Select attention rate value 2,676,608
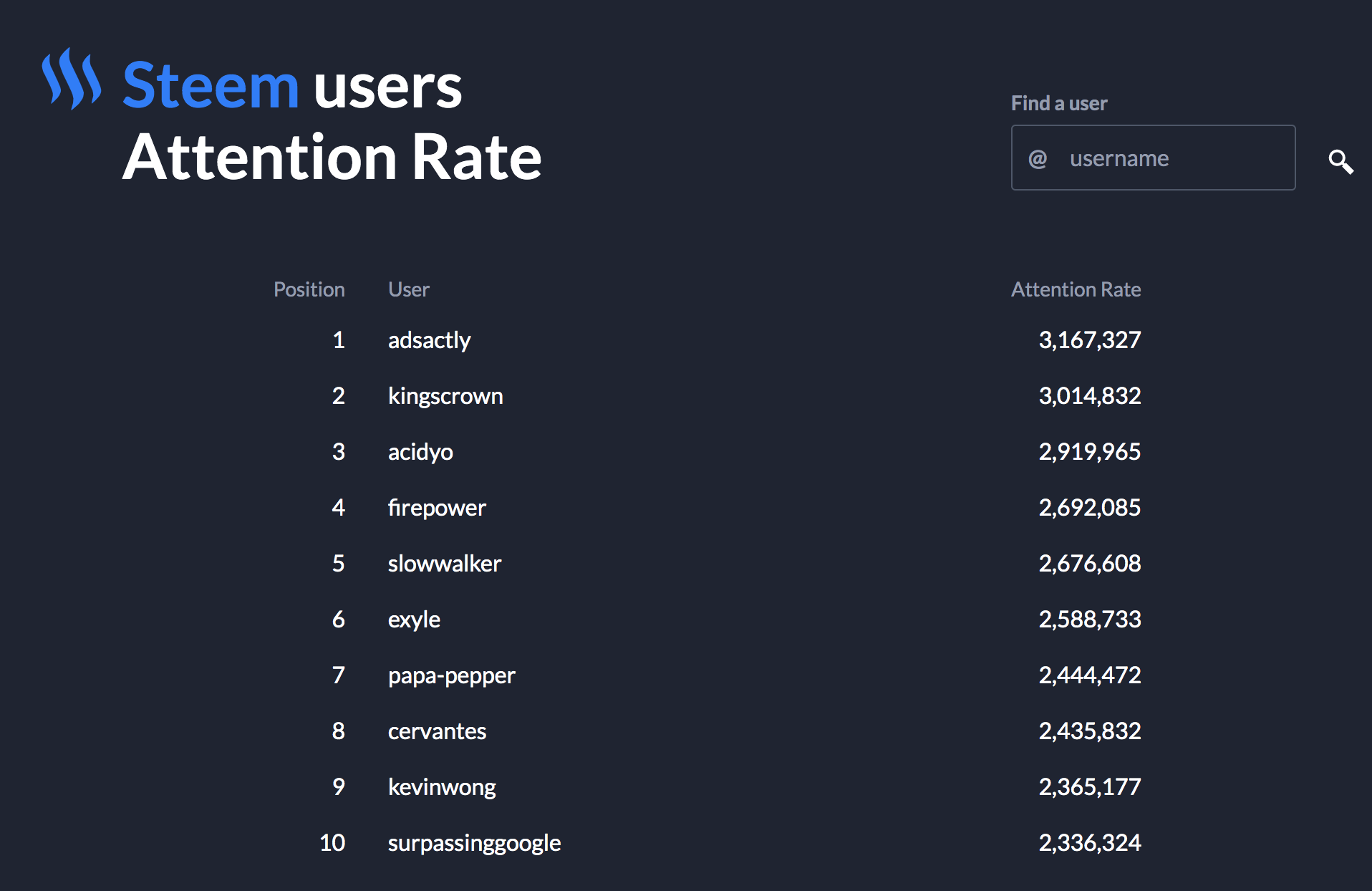 click(x=1090, y=563)
